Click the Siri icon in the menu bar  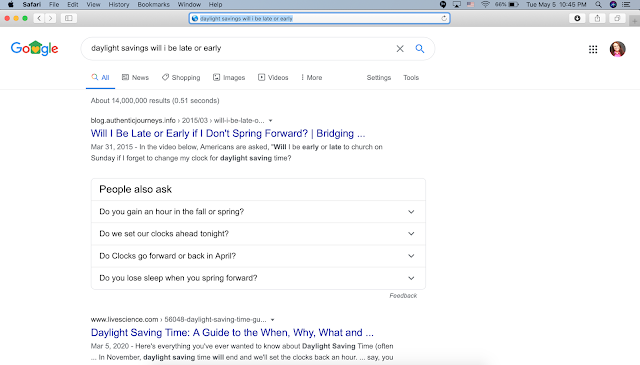pos(613,4)
